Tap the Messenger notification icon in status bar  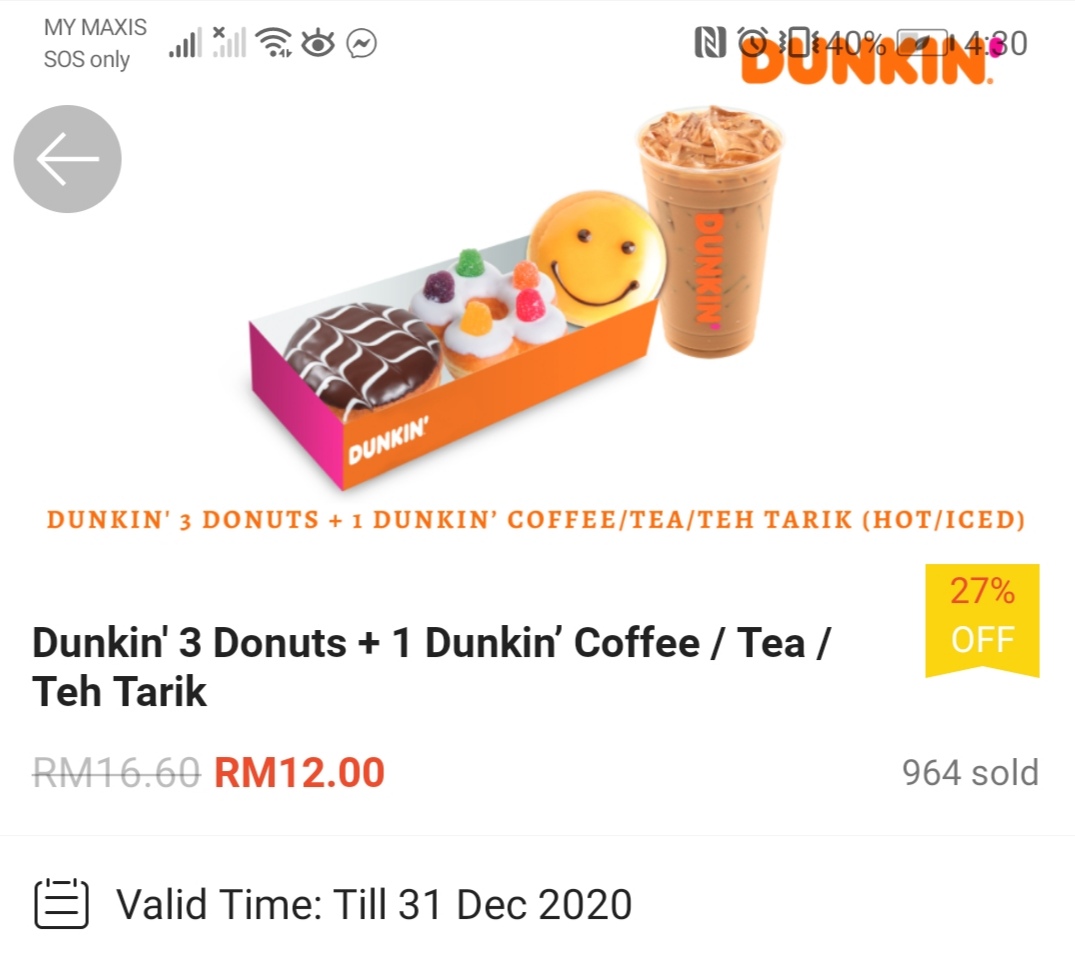[361, 44]
